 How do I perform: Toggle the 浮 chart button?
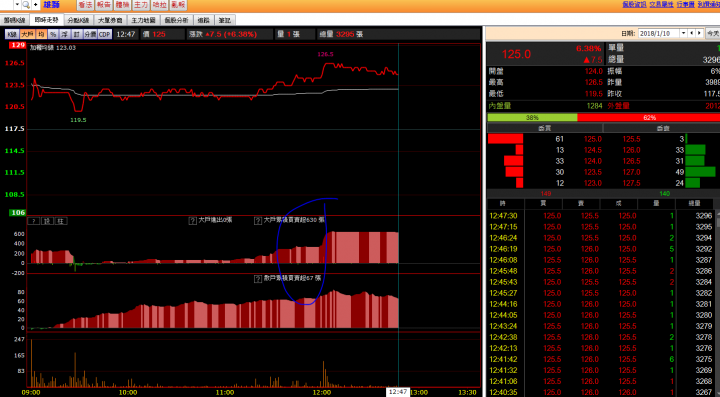point(65,34)
